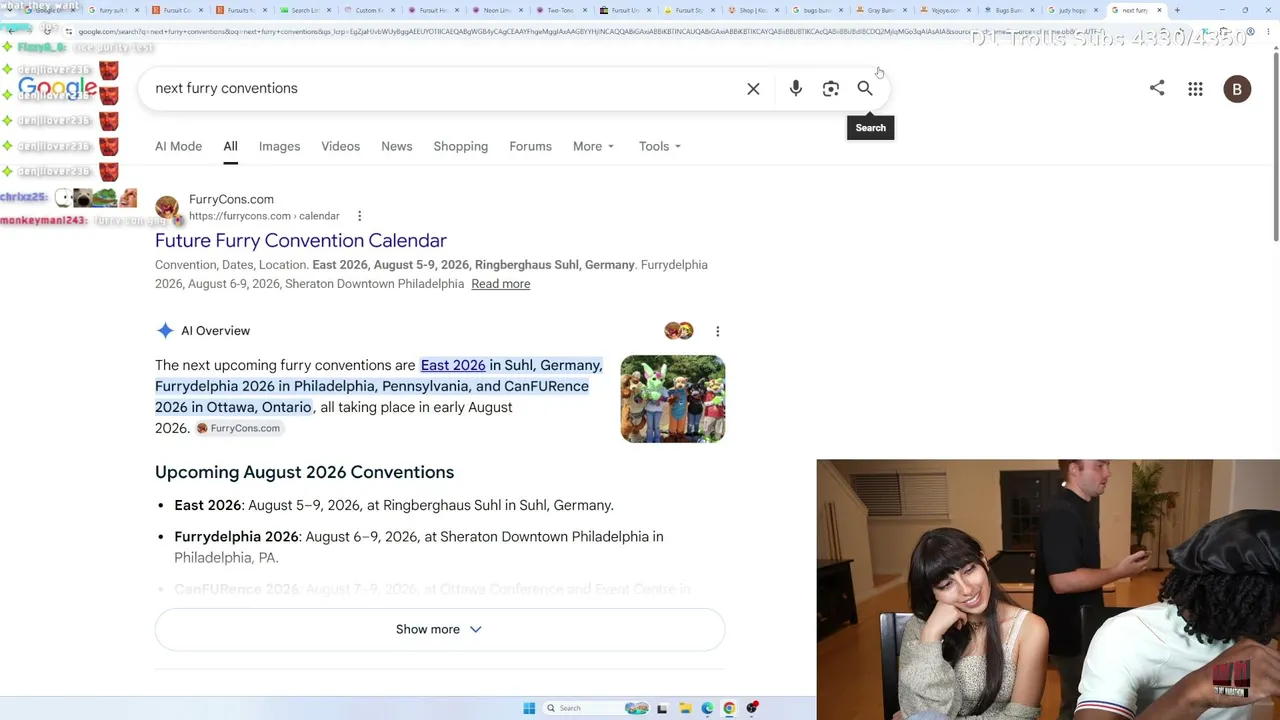The height and width of the screenshot is (720, 1280).
Task: Submit the search with the magnifier icon
Action: pyautogui.click(x=865, y=89)
